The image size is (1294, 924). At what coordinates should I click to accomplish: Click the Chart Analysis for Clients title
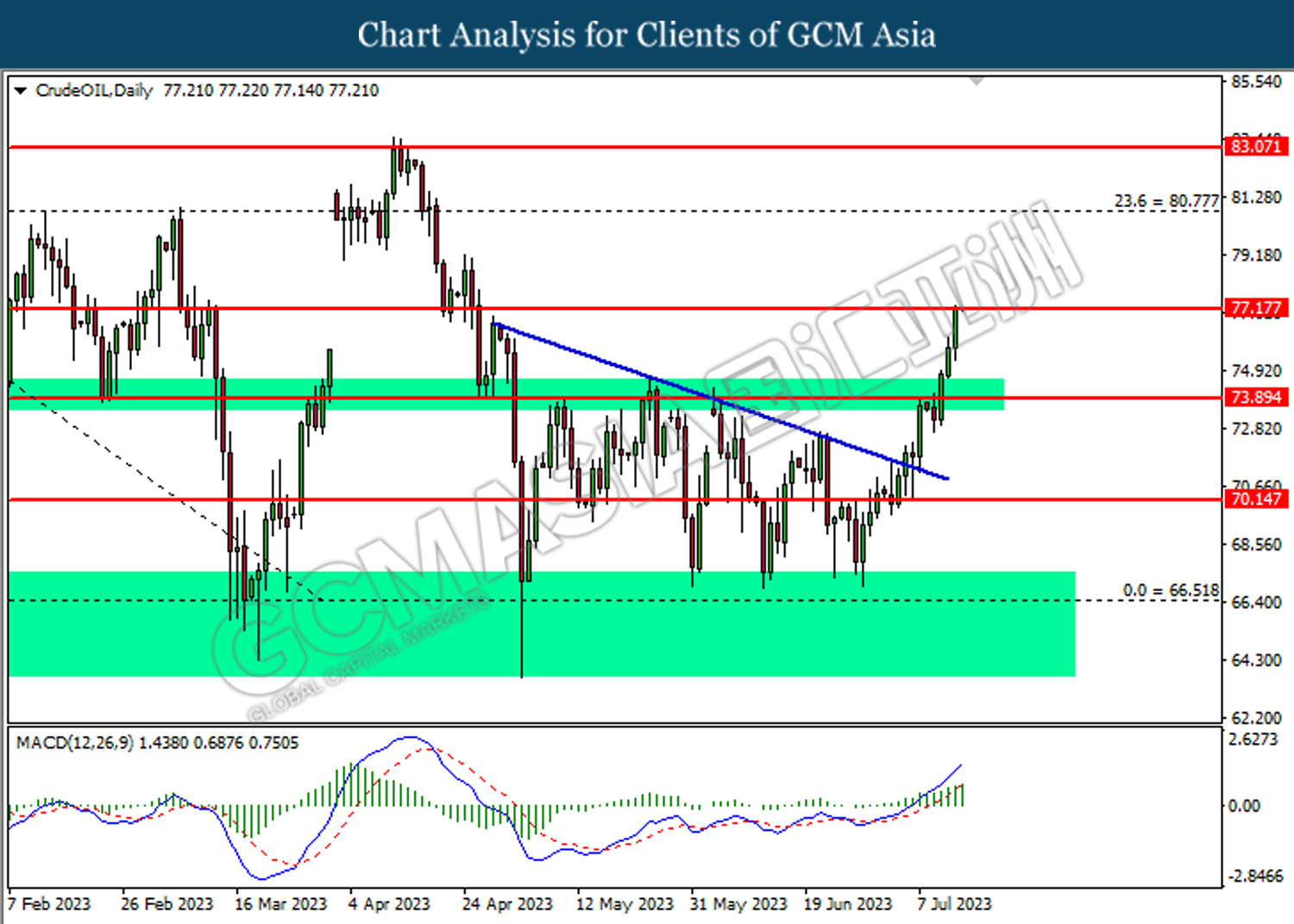click(647, 35)
